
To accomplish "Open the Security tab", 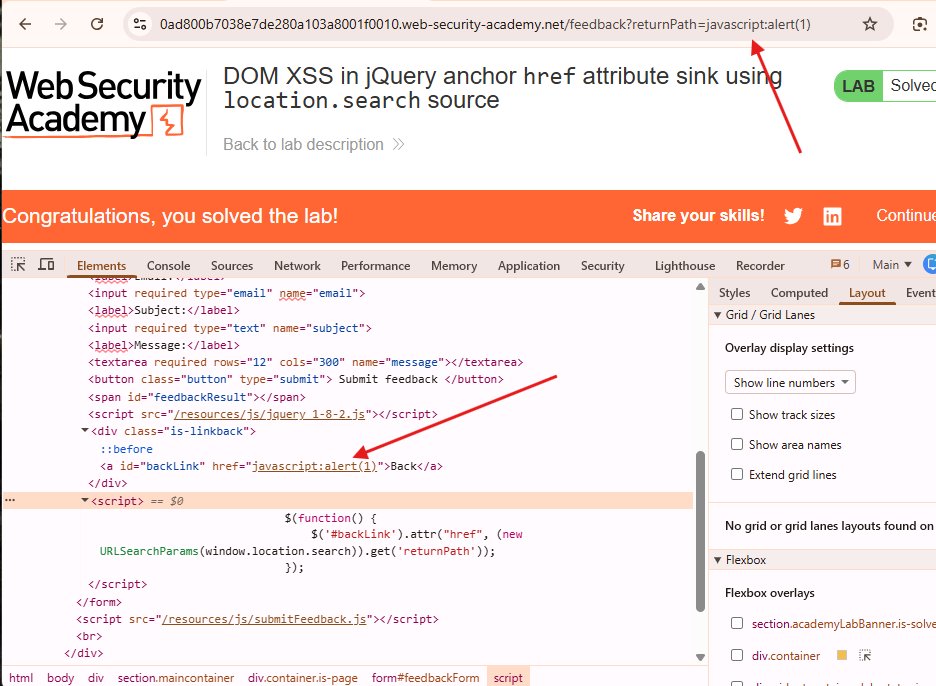I will click(602, 266).
